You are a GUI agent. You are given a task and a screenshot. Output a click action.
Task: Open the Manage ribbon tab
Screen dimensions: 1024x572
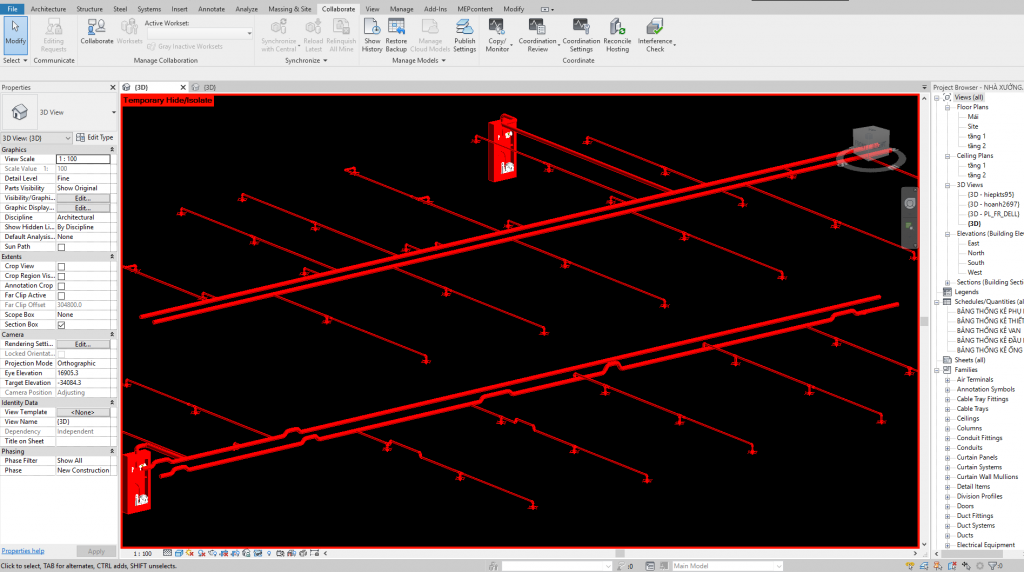click(402, 9)
